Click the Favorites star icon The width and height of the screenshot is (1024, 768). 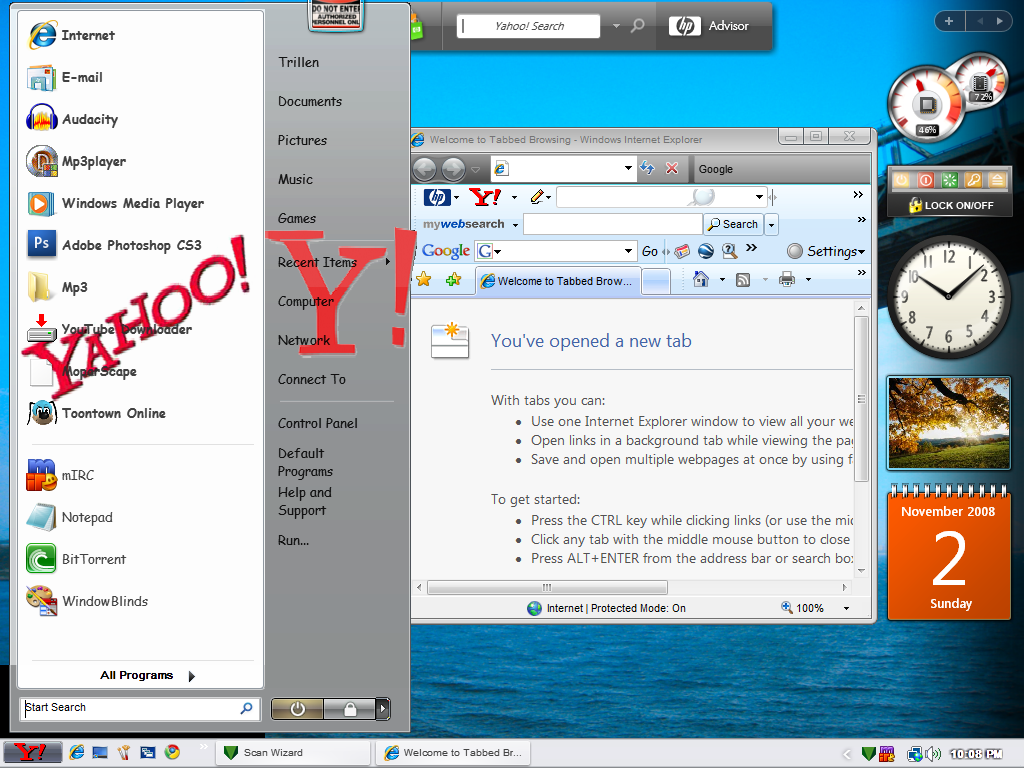click(423, 280)
